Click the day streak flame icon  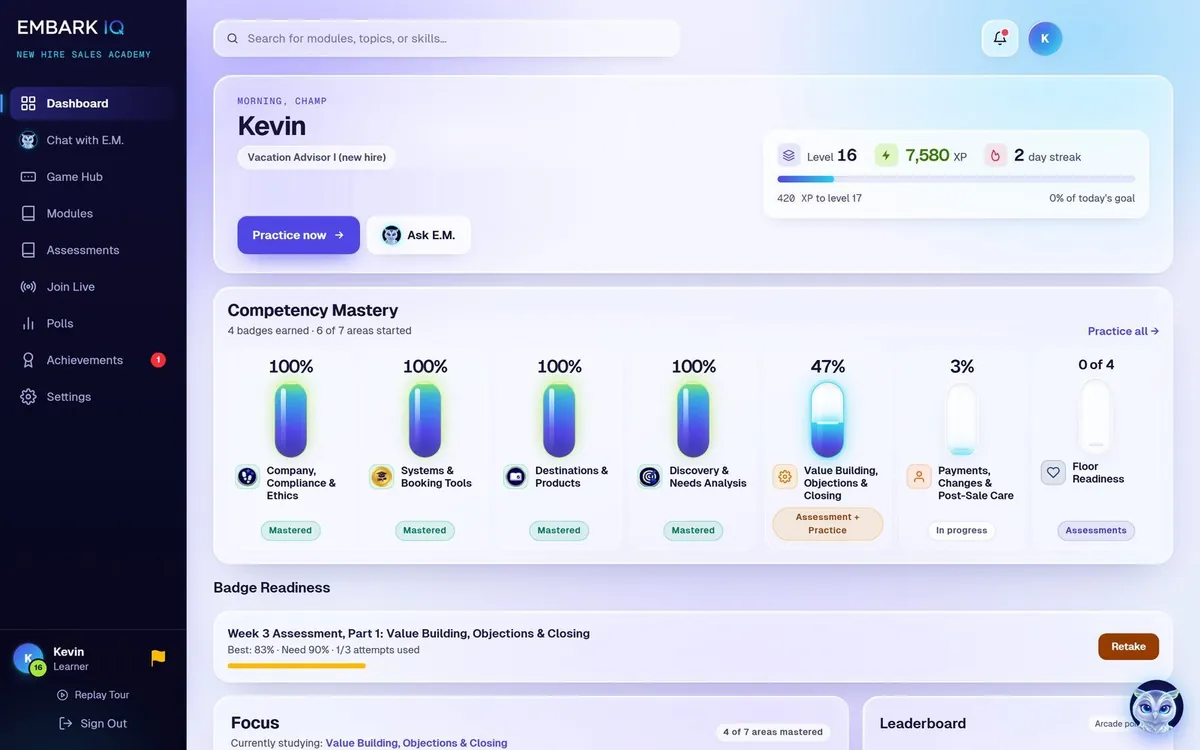pyautogui.click(x=995, y=155)
